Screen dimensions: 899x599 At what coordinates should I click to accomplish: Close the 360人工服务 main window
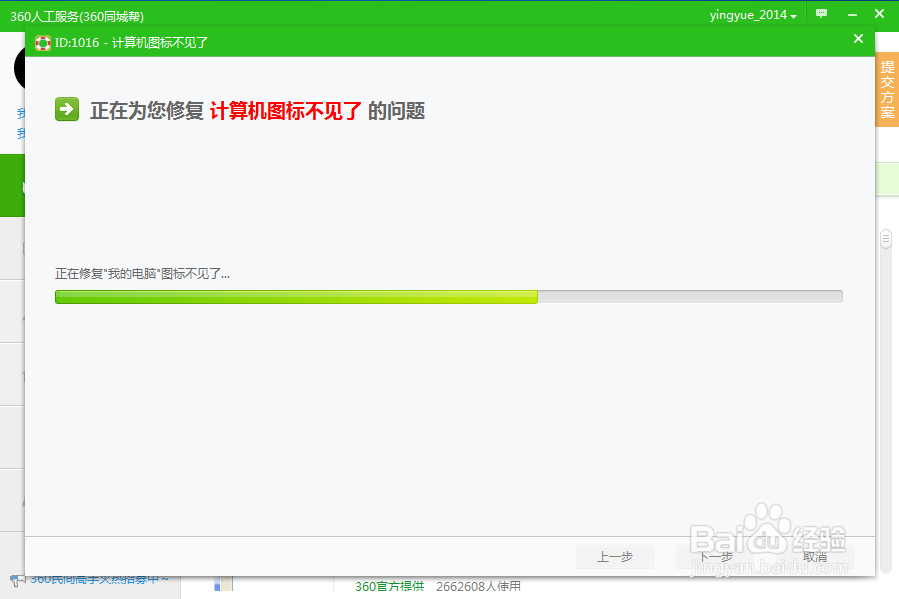tap(879, 14)
